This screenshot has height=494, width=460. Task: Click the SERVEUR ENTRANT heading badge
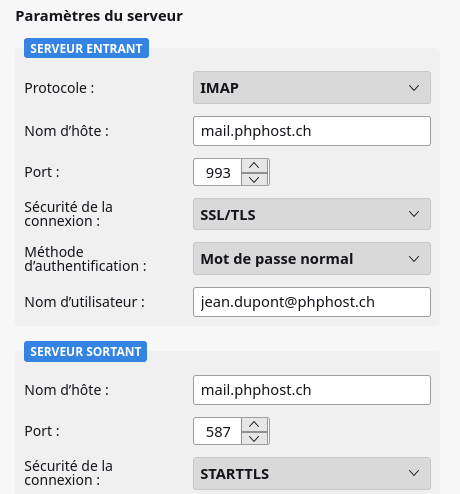pyautogui.click(x=86, y=48)
